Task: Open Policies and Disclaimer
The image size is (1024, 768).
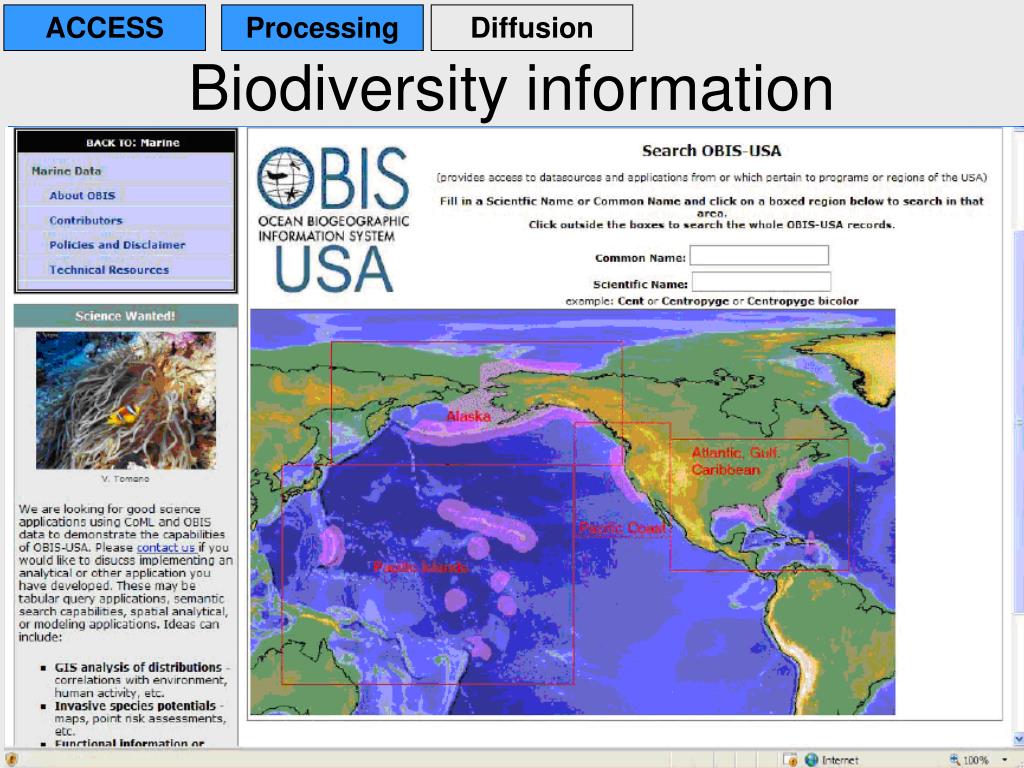Action: 117,245
